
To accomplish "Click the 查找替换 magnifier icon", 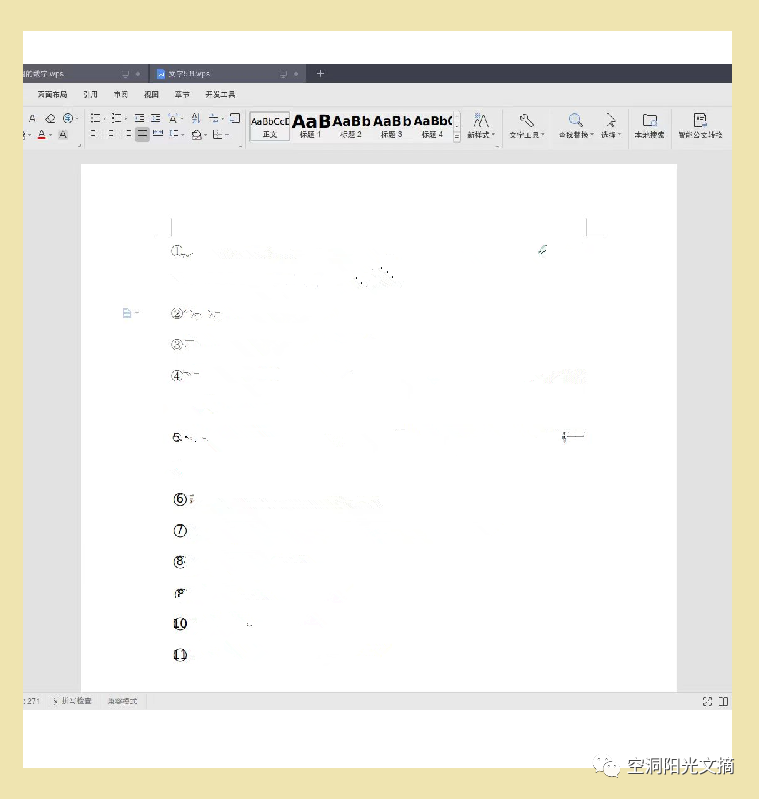I will 576,120.
